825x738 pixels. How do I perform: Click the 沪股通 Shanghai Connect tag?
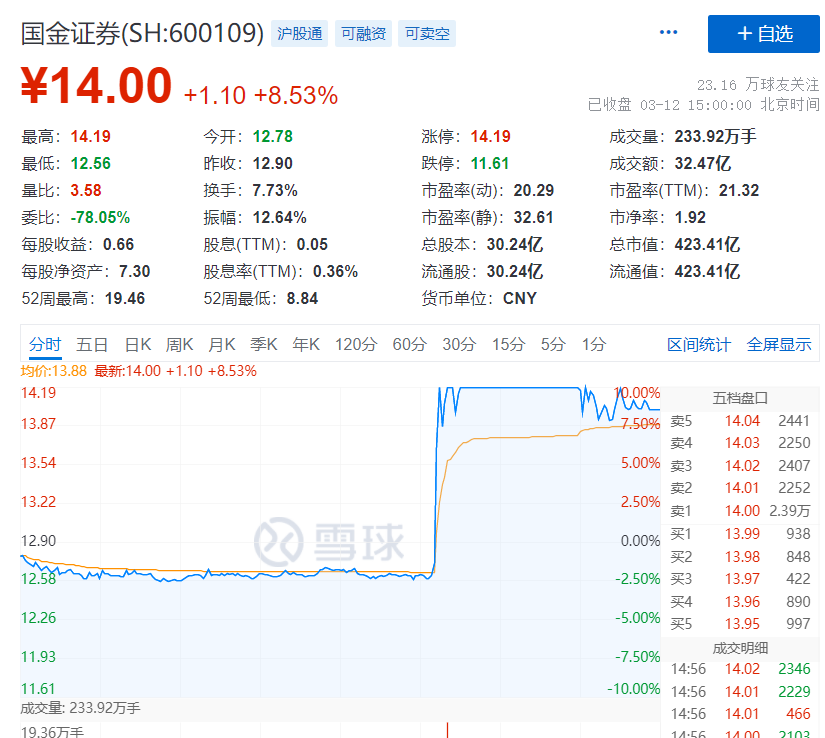298,33
